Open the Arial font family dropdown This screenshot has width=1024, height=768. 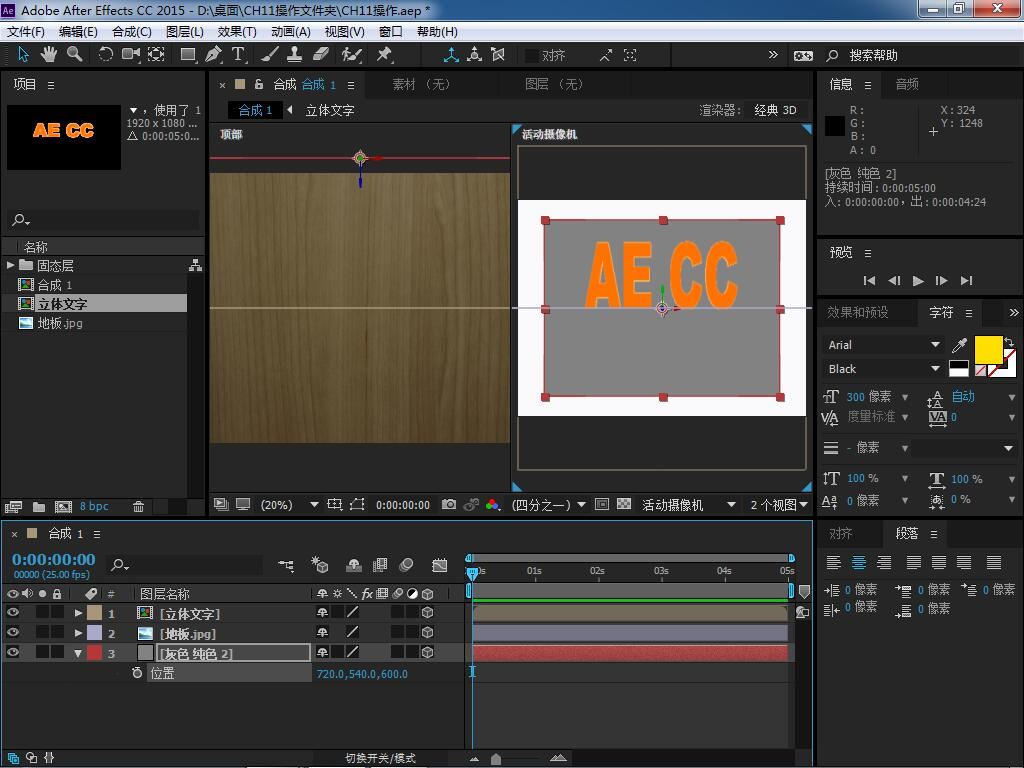coord(935,344)
